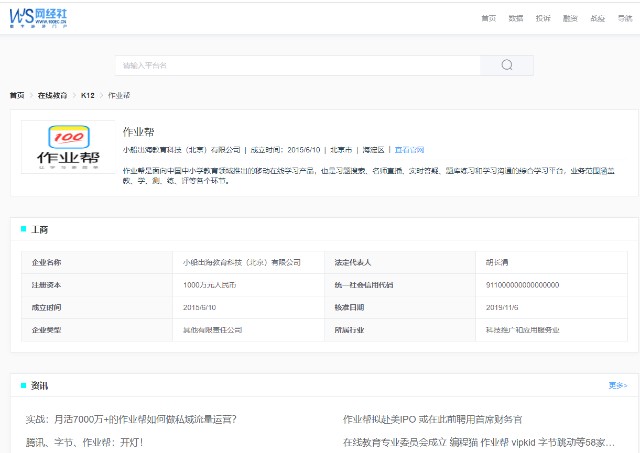The height and width of the screenshot is (453, 640).
Task: Click the 科技推广和应用服务业 value cell
Action: click(x=551, y=330)
